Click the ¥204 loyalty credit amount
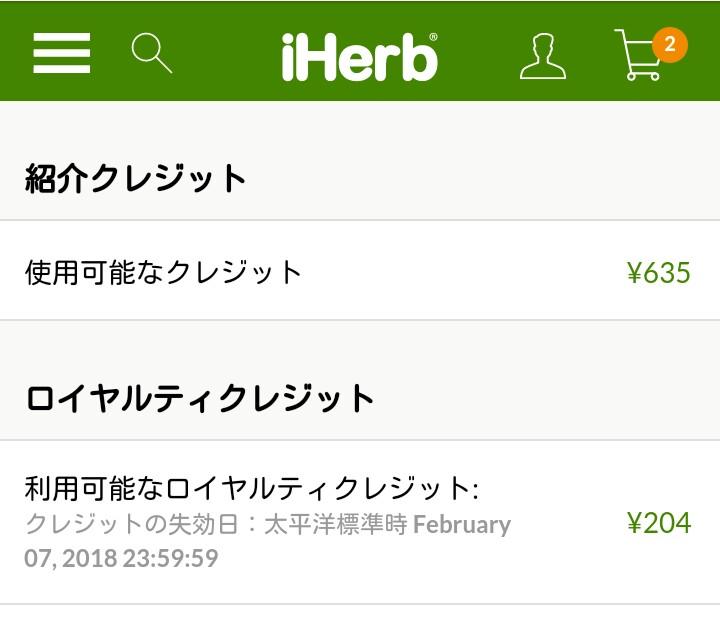Viewport: 720px width, 623px height. (x=658, y=523)
